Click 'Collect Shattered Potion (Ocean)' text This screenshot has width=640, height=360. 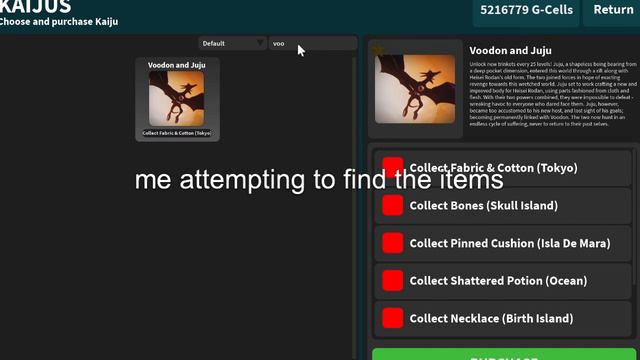(498, 281)
